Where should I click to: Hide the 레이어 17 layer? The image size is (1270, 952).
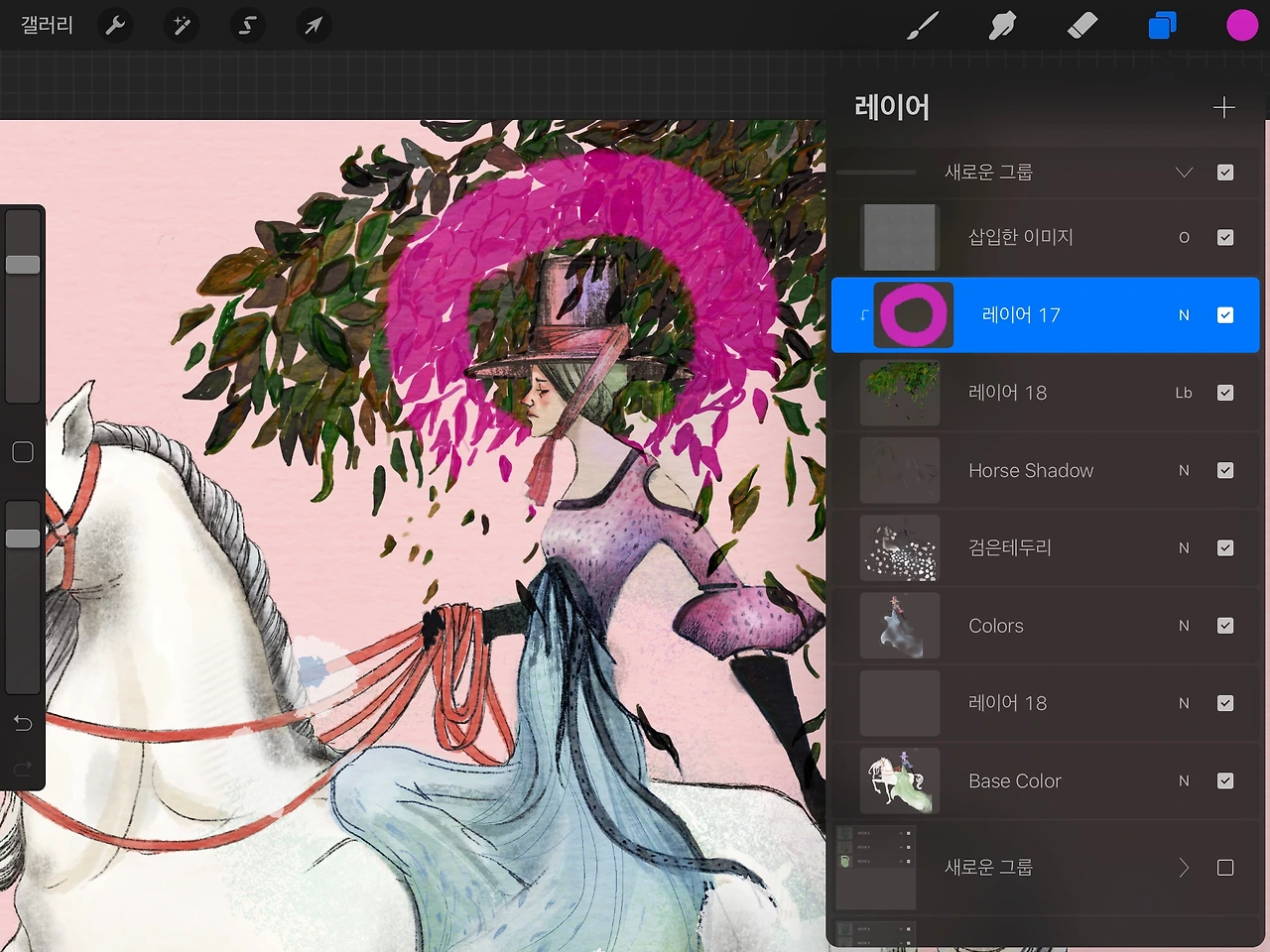pos(1225,315)
